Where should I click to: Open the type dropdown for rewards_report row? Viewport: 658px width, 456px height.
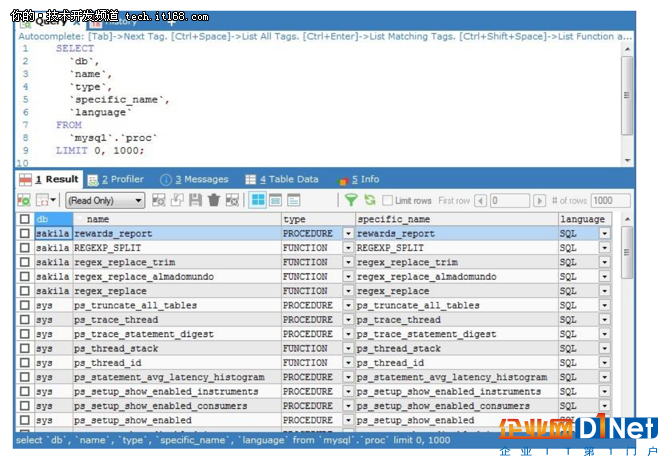(x=348, y=234)
